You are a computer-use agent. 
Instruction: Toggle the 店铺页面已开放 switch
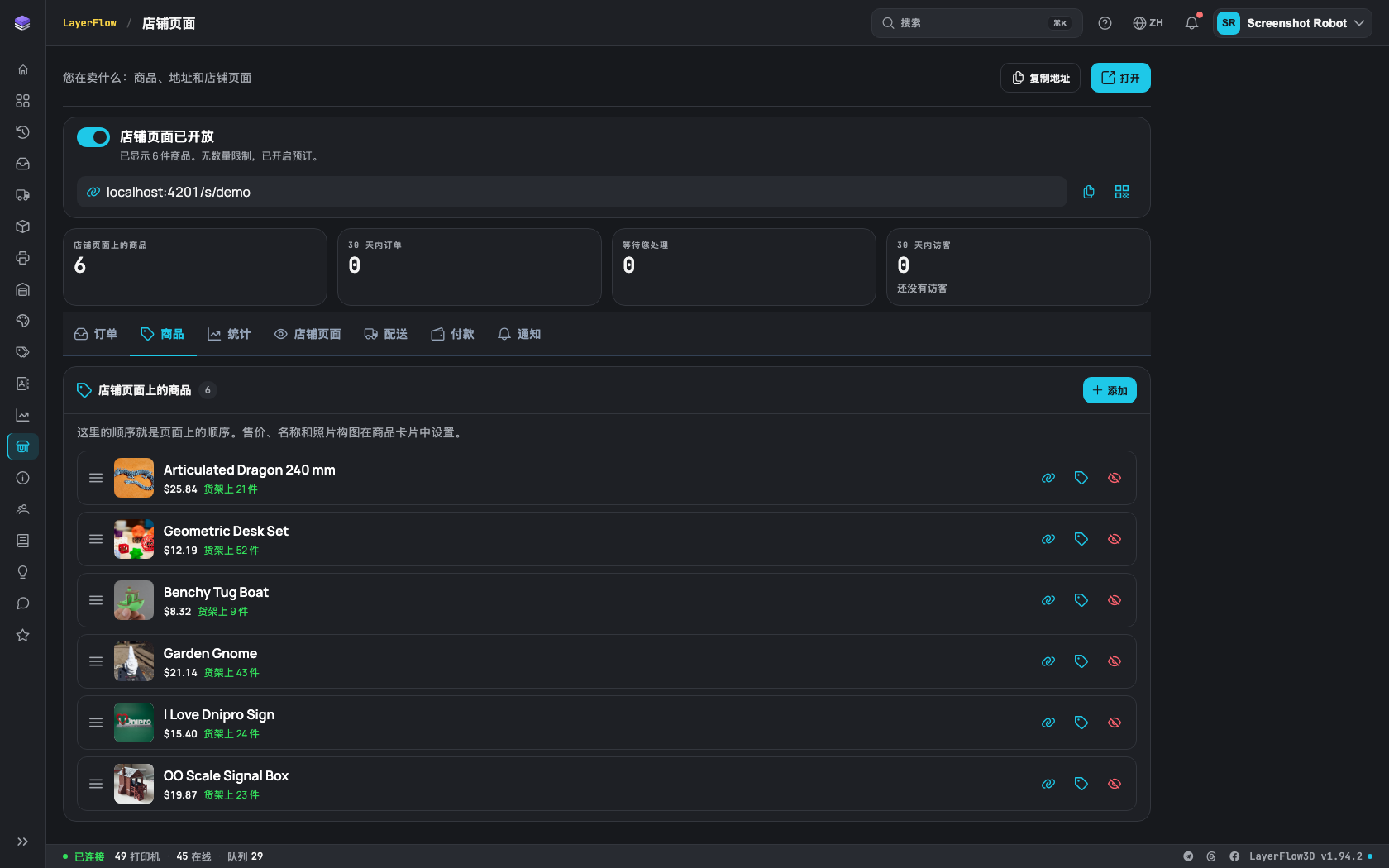tap(93, 137)
